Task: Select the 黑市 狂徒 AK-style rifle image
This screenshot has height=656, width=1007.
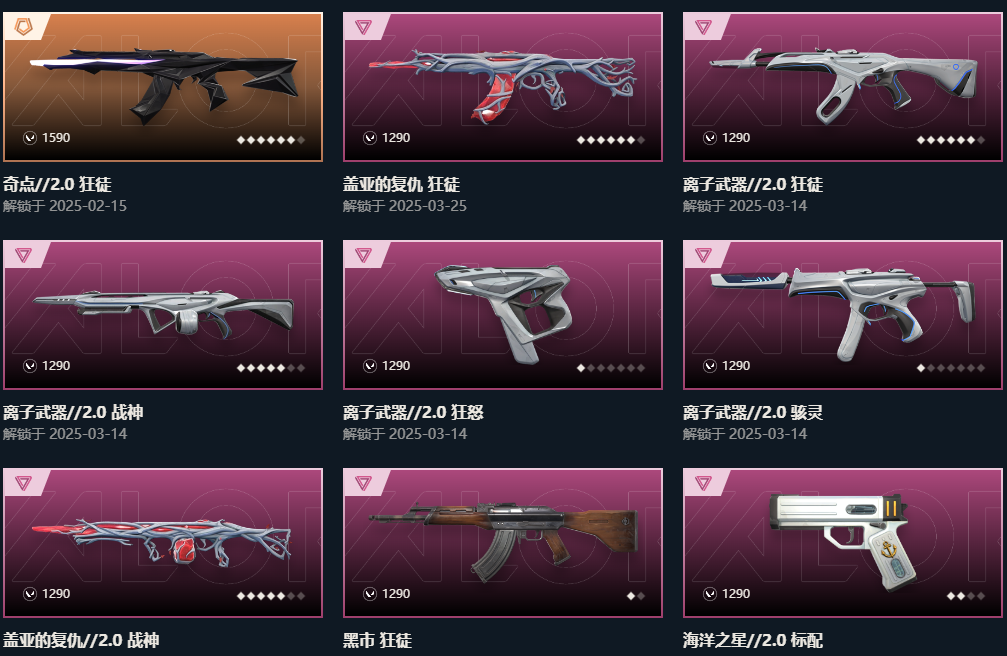Action: [x=503, y=538]
